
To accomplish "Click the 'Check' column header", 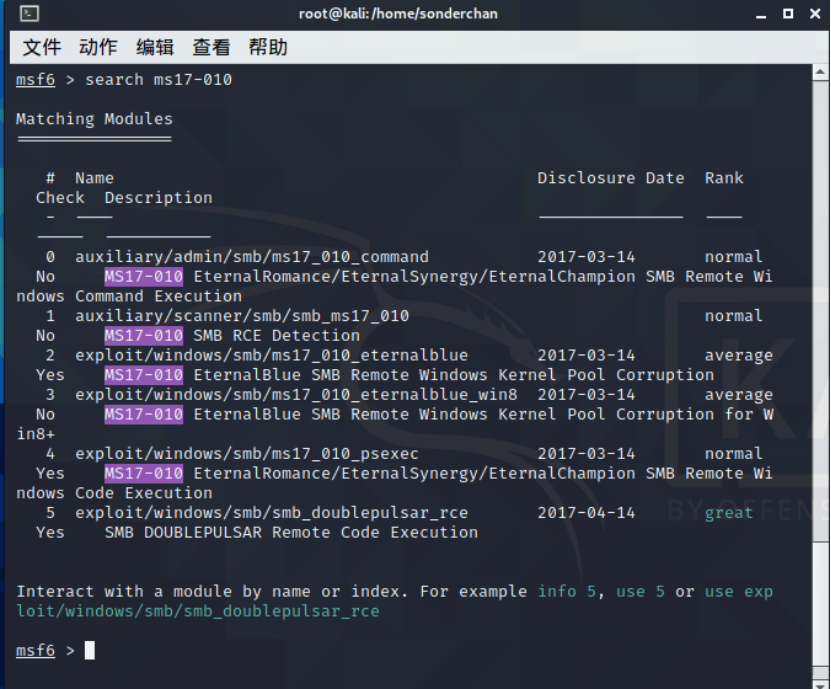I will point(60,198).
